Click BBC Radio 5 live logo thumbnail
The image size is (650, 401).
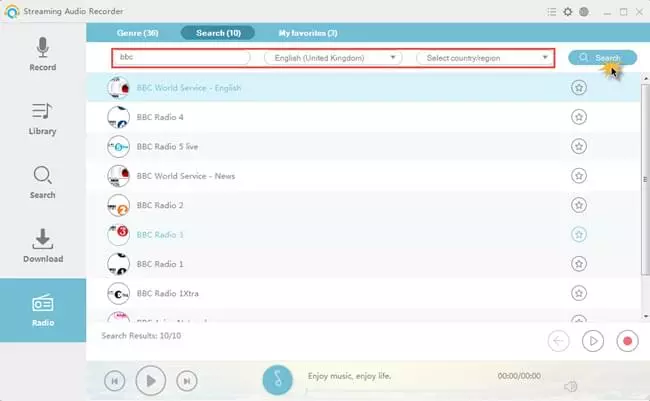(119, 146)
